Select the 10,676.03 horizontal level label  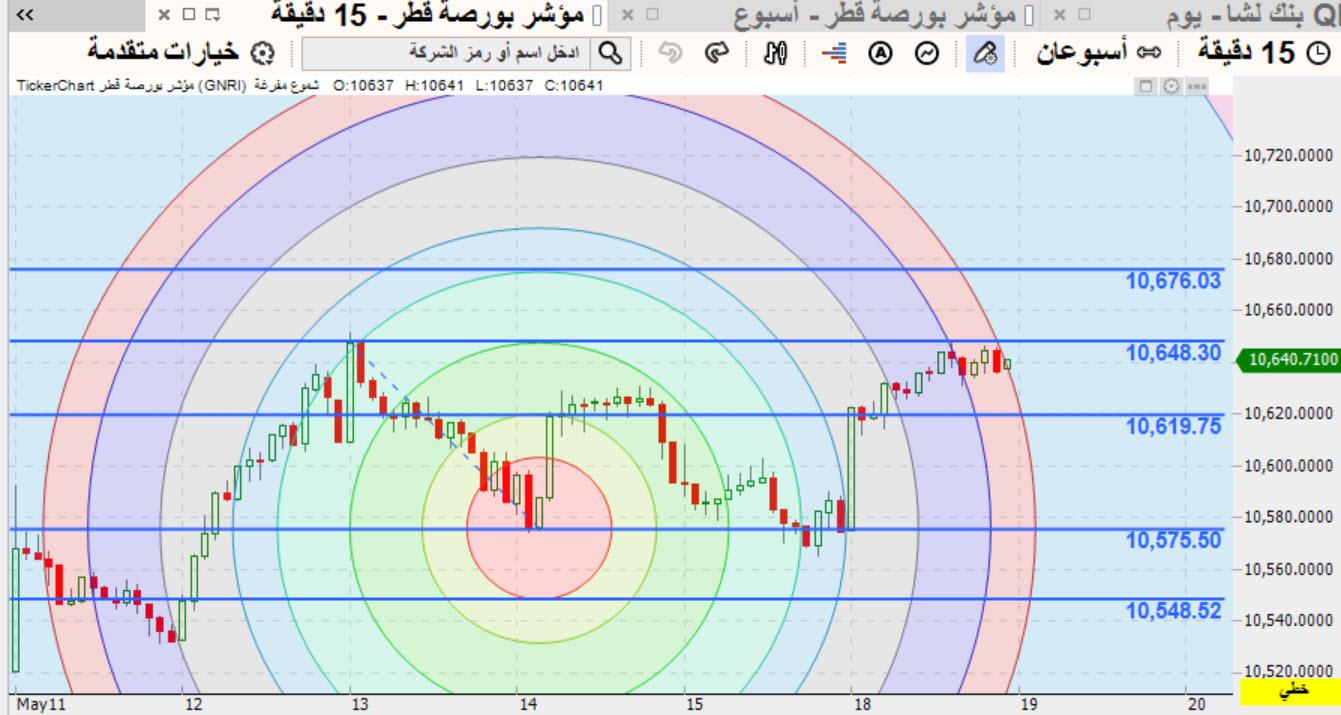(x=1173, y=281)
